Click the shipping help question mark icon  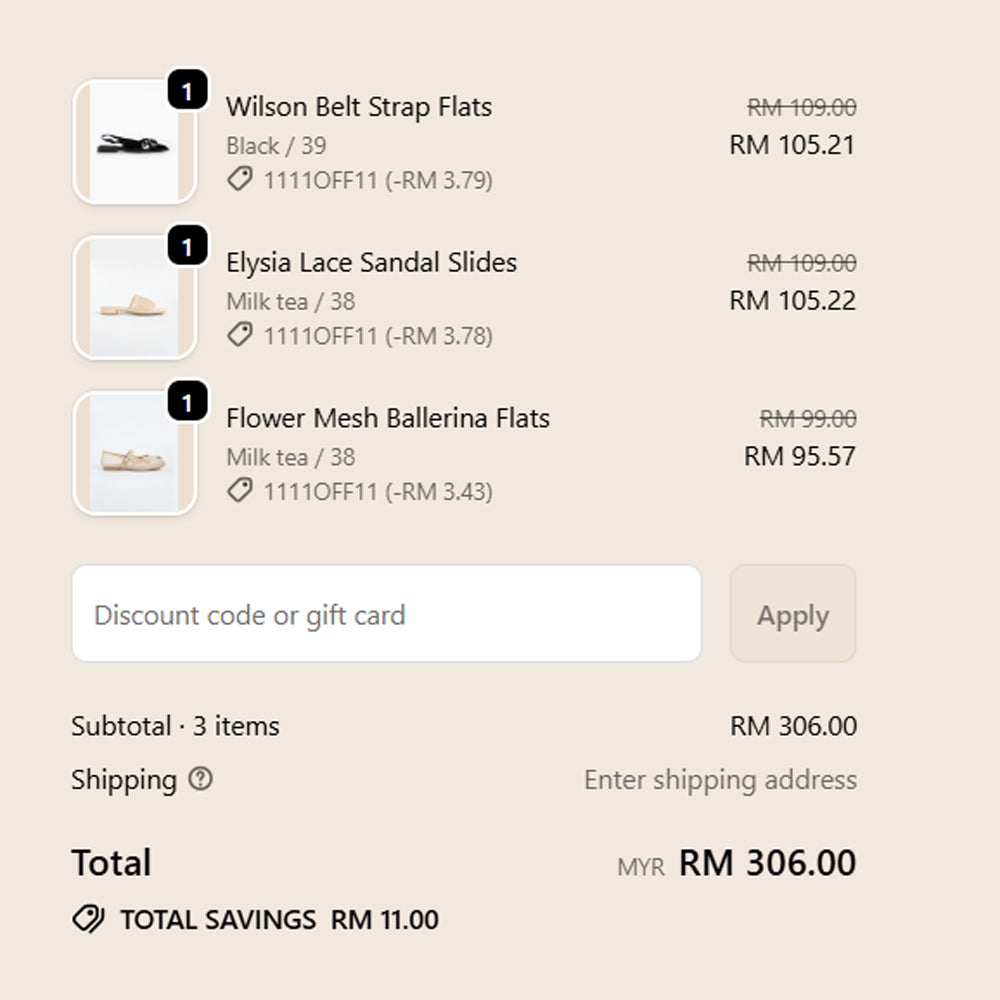[x=201, y=779]
